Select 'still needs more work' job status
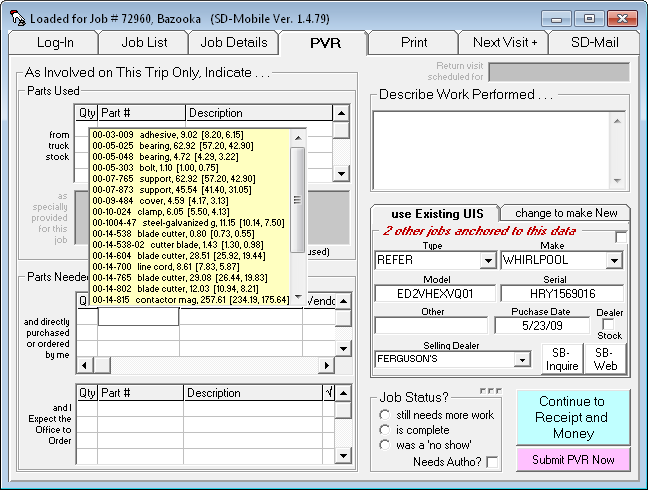Viewport: 648px width, 490px height. 385,415
